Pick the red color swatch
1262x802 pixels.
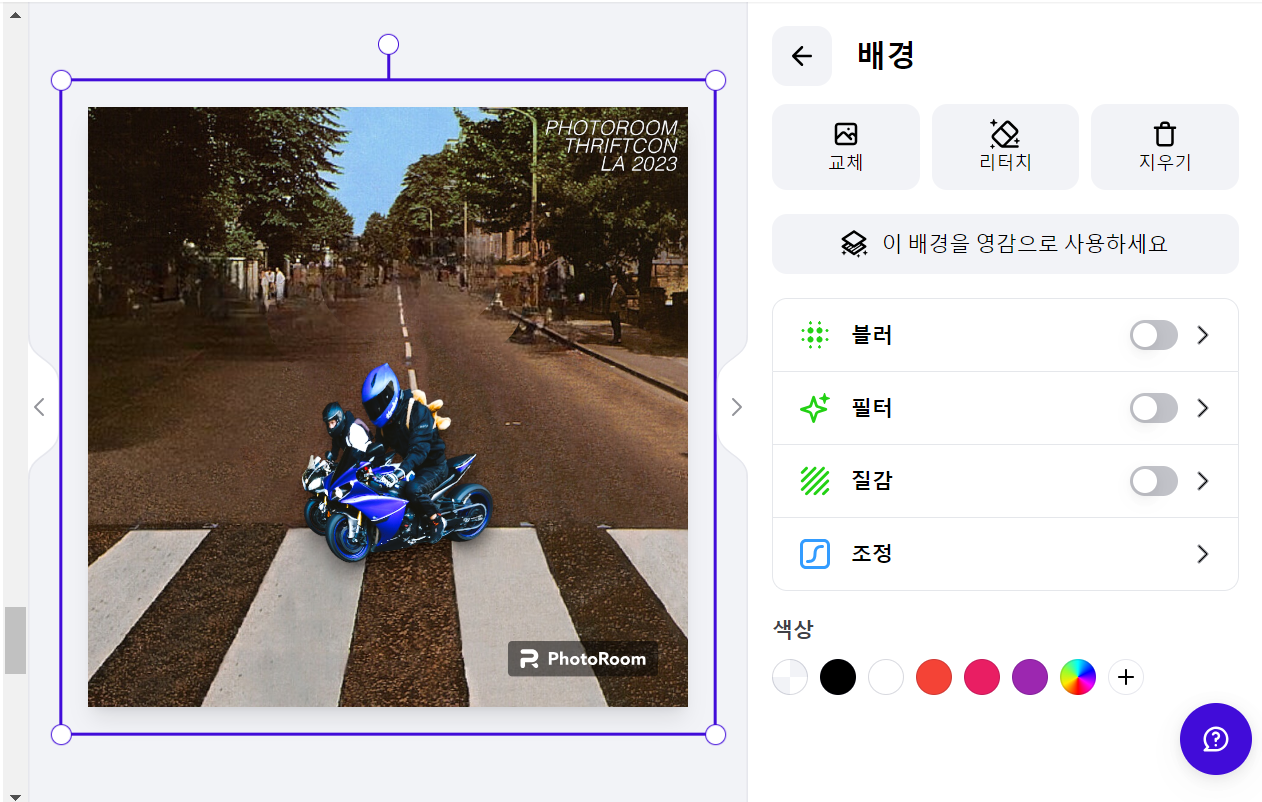pos(934,677)
